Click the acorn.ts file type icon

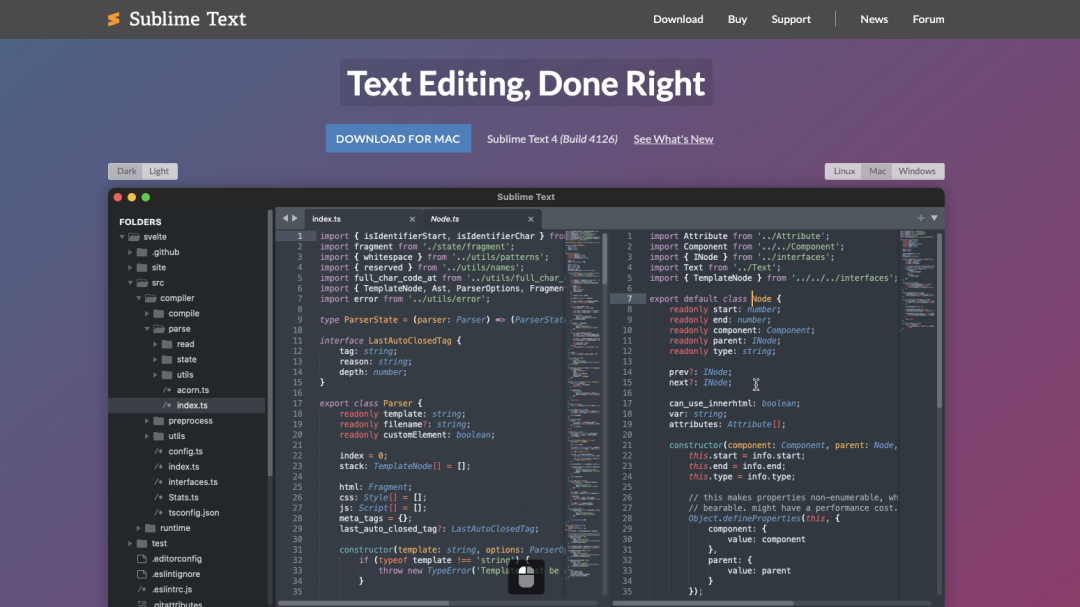167,390
